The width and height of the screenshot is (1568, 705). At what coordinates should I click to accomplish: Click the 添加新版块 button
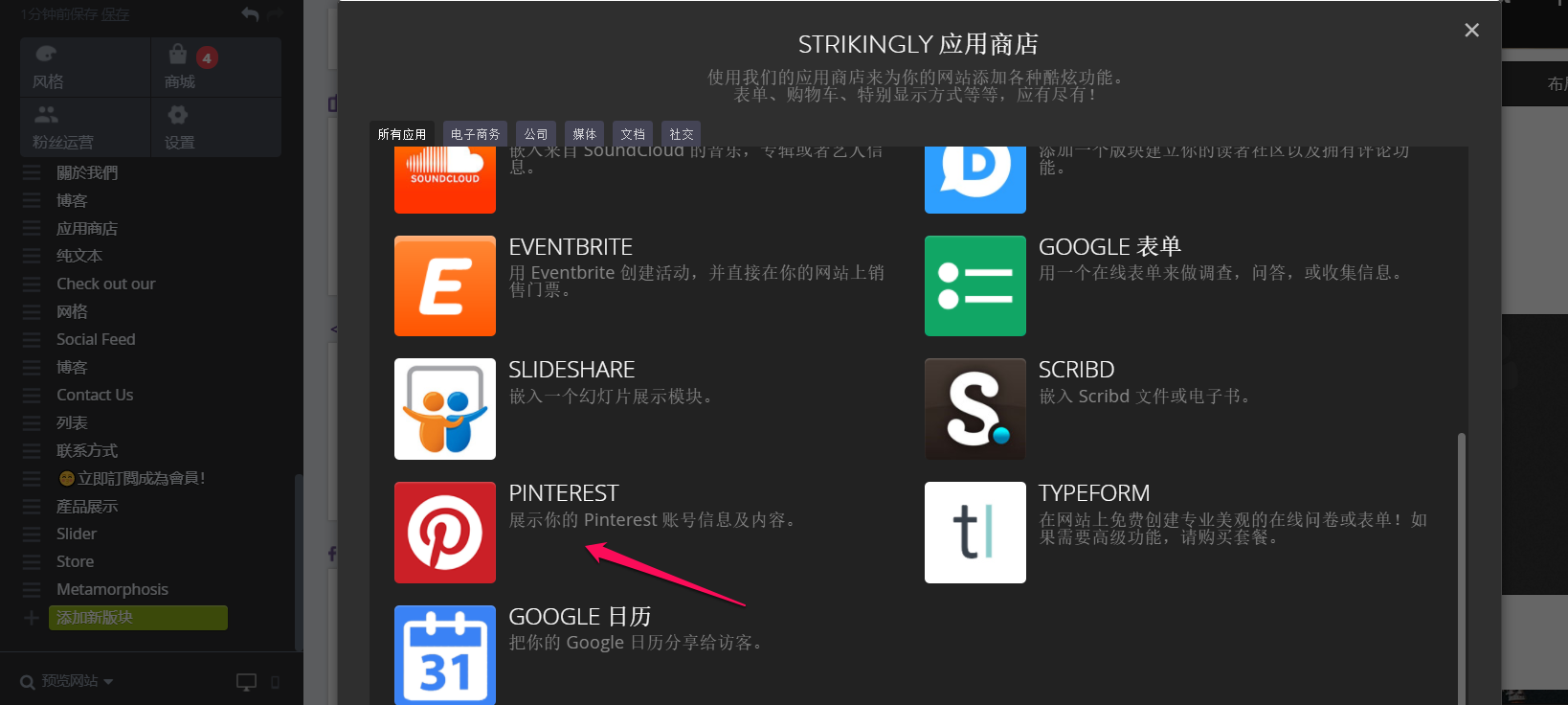click(138, 618)
